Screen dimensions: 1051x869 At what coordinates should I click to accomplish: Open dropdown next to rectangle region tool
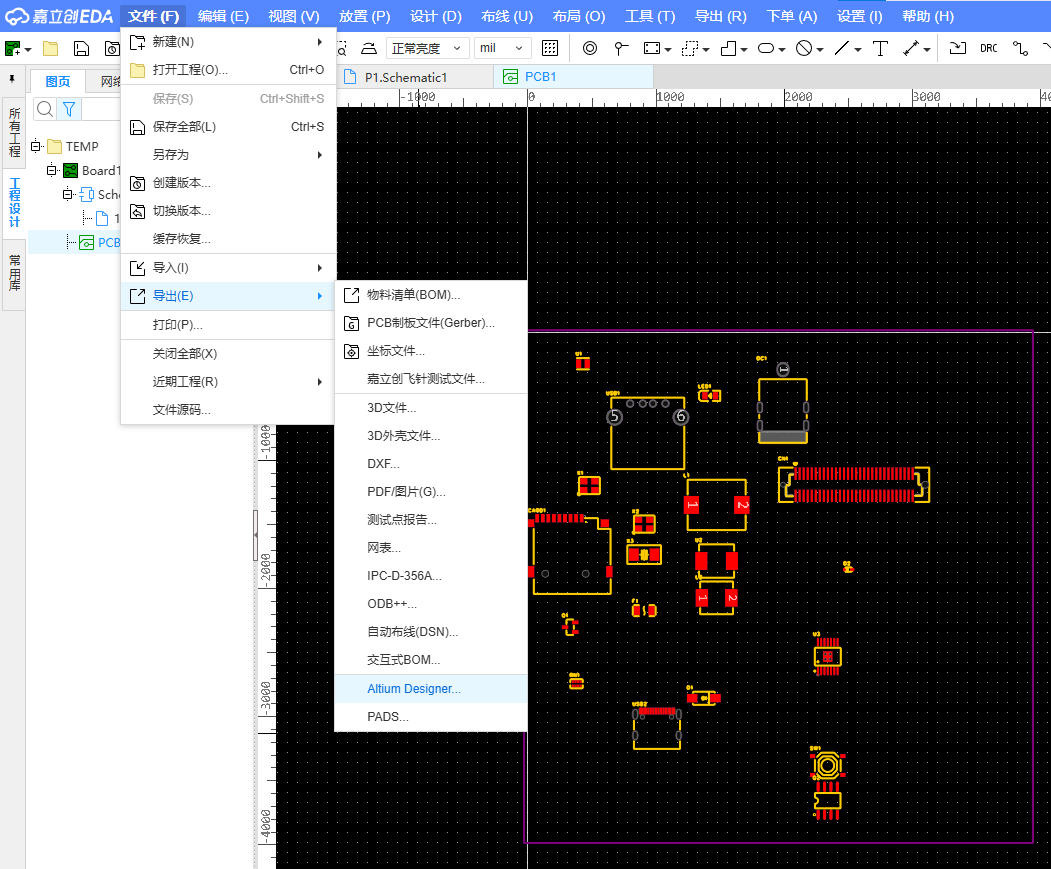[668, 49]
